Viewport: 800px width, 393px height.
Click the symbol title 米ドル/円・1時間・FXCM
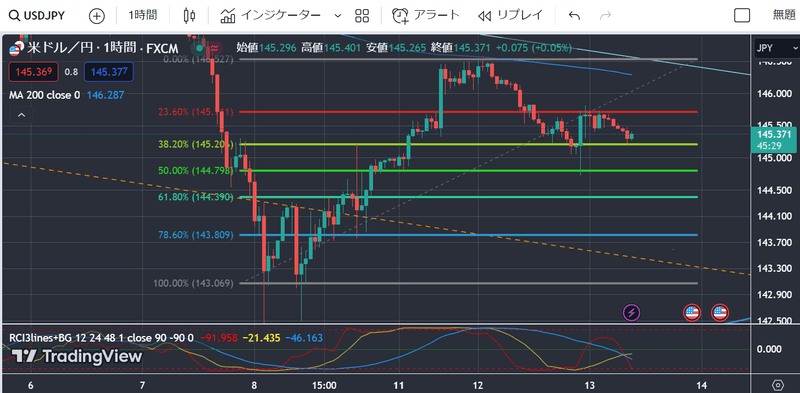click(x=103, y=48)
